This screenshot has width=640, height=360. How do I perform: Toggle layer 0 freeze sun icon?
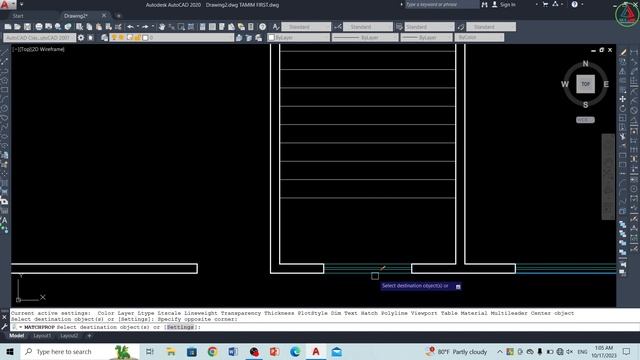click(122, 38)
